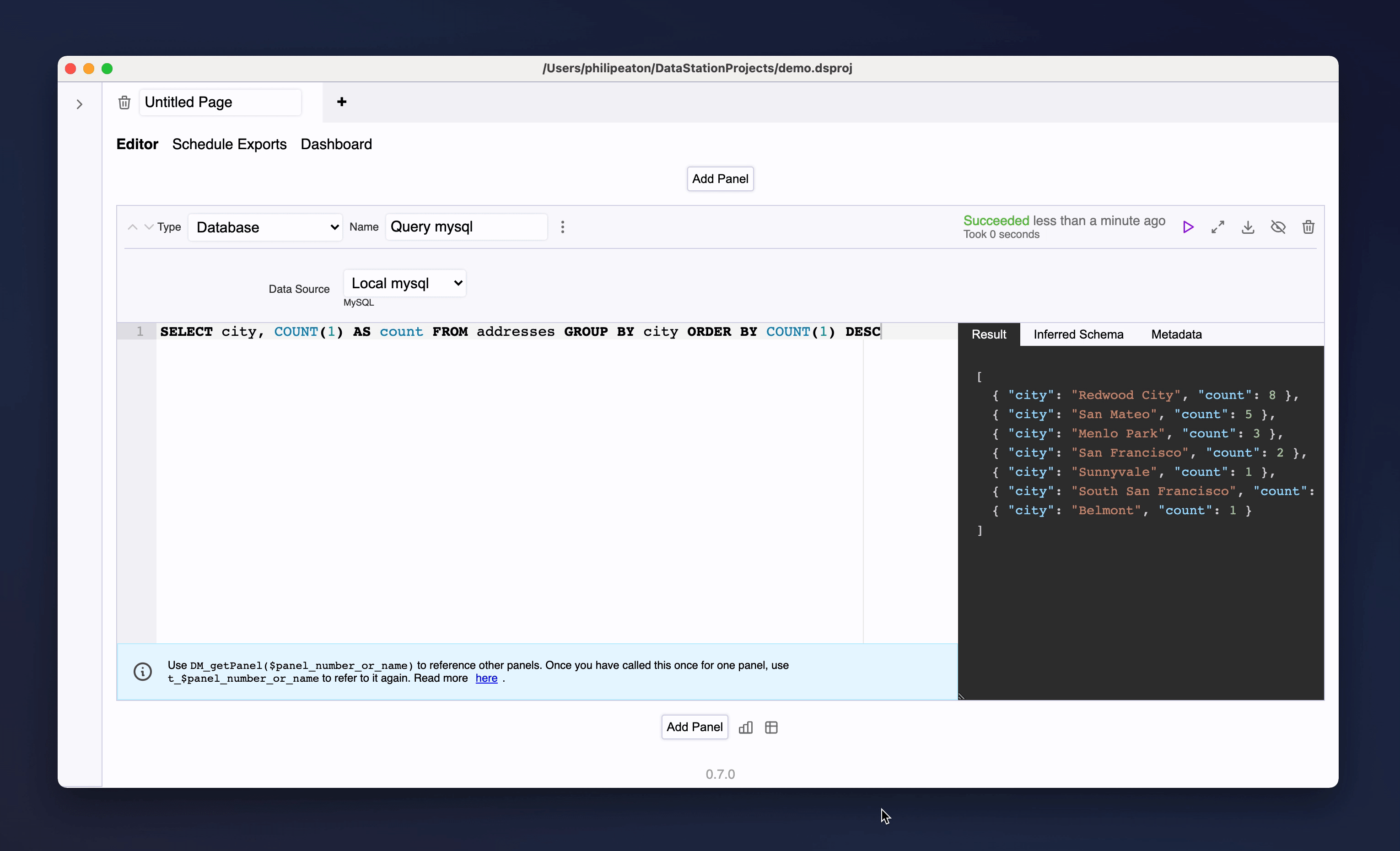This screenshot has height=851, width=1400.
Task: Click the delete panel trash icon
Action: [1309, 226]
